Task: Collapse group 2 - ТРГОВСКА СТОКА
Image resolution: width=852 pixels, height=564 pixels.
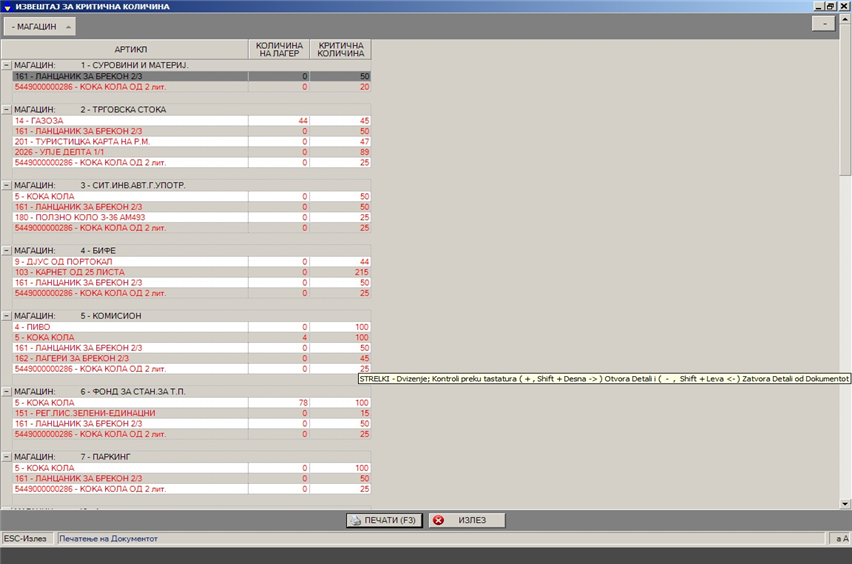Action: (6, 110)
